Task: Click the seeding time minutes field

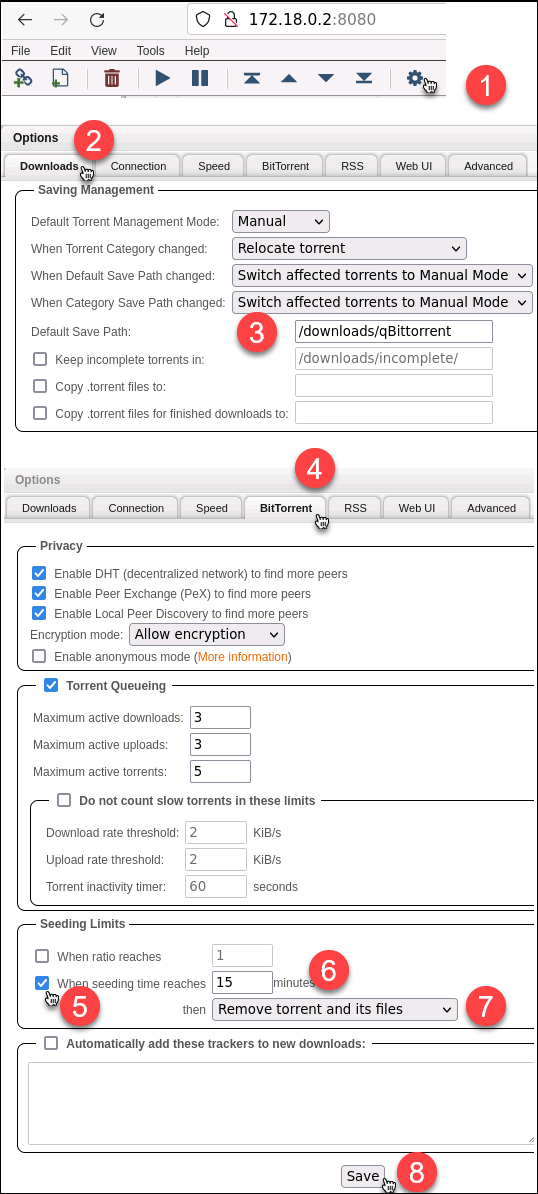Action: coord(242,982)
